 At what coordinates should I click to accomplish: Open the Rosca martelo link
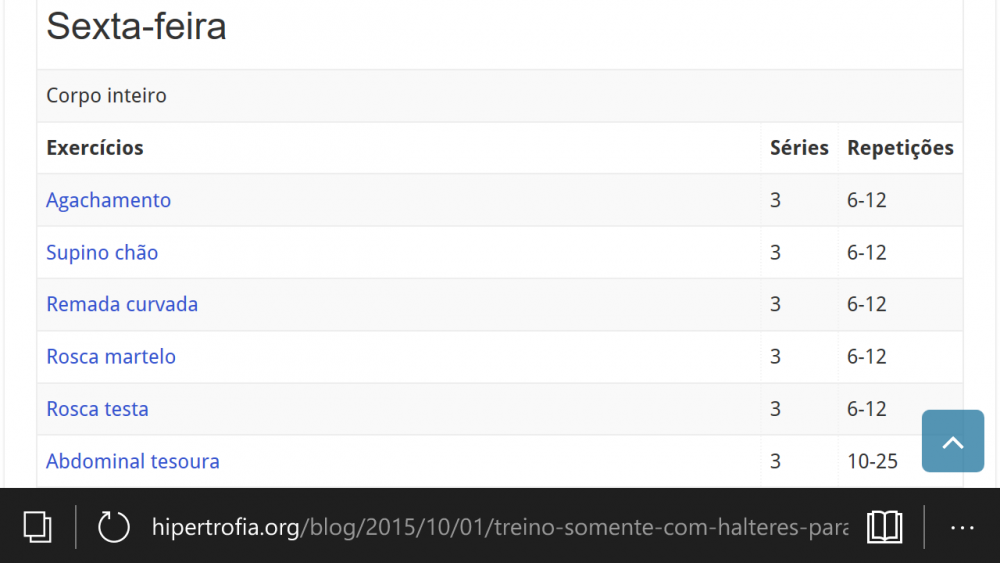tap(111, 356)
